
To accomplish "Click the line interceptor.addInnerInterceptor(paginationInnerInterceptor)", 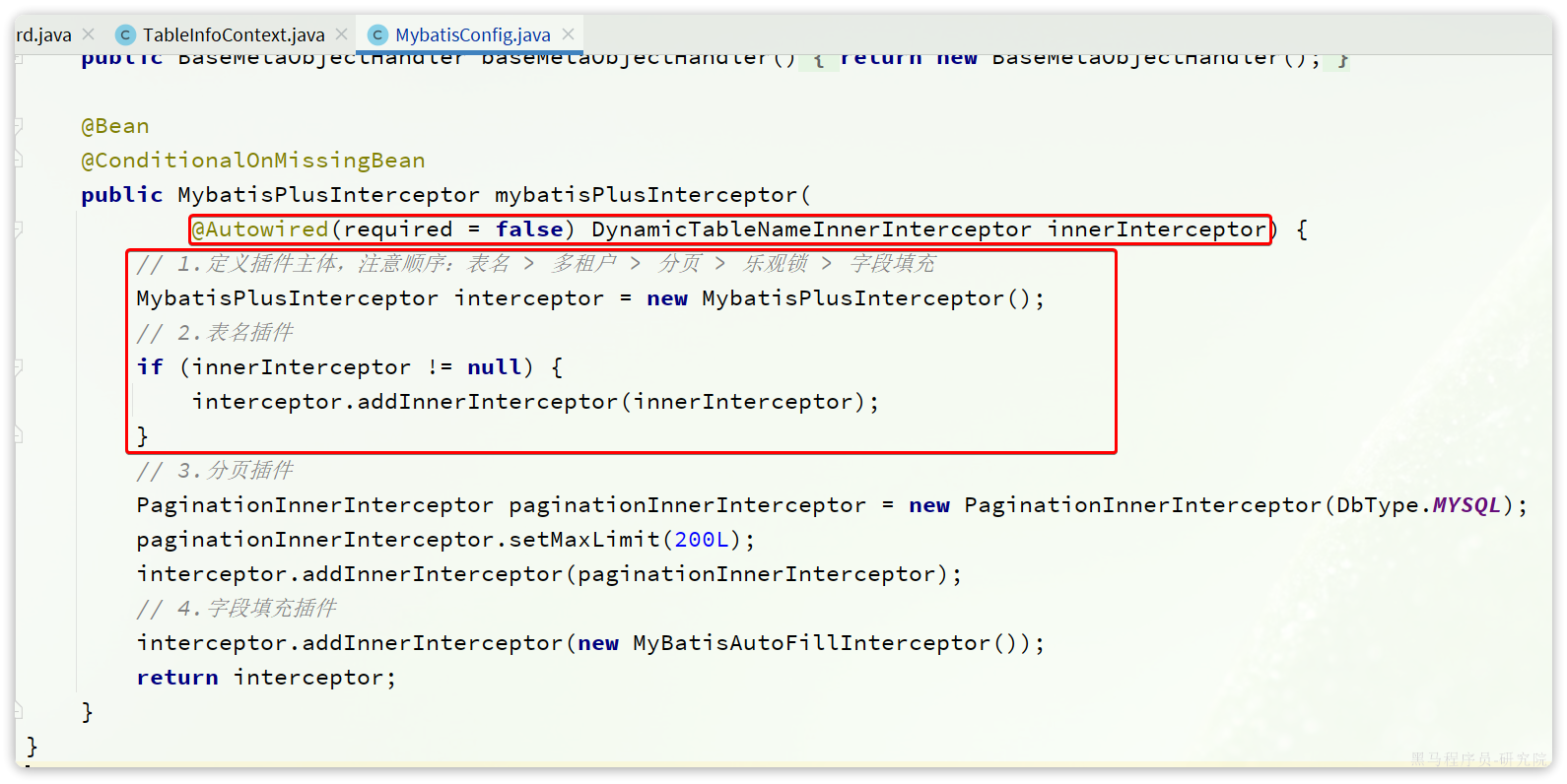I will click(549, 573).
